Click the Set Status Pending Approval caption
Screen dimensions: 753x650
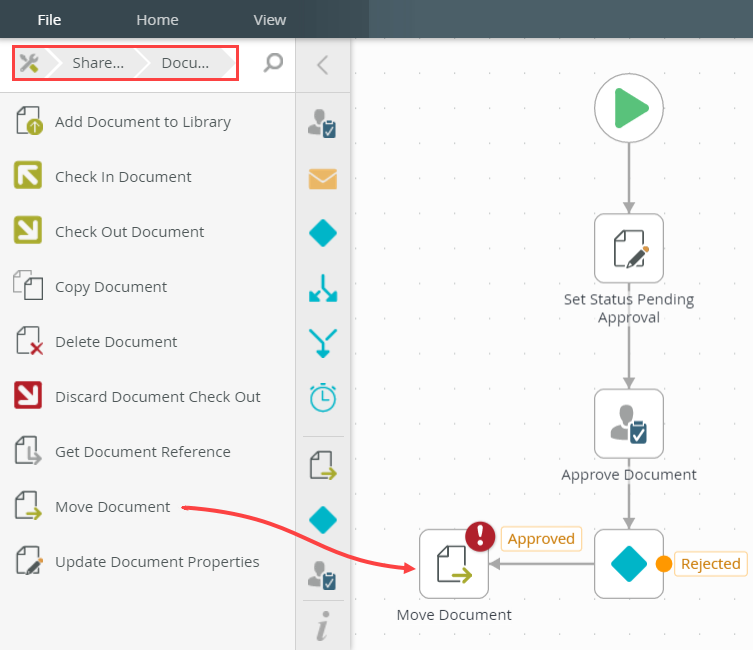(x=629, y=308)
